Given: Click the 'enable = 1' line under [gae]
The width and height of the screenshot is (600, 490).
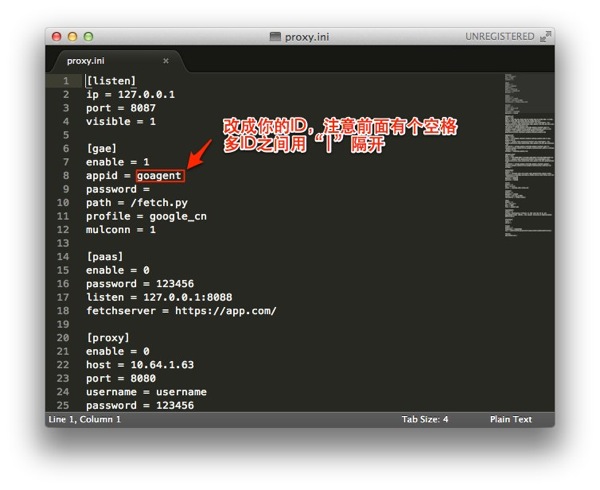Looking at the screenshot, I should (x=117, y=162).
